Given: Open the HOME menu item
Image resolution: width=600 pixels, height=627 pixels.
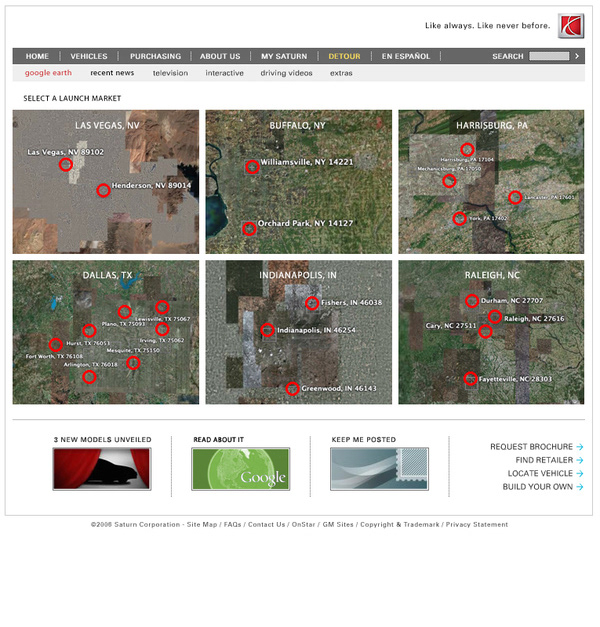Looking at the screenshot, I should (x=37, y=56).
